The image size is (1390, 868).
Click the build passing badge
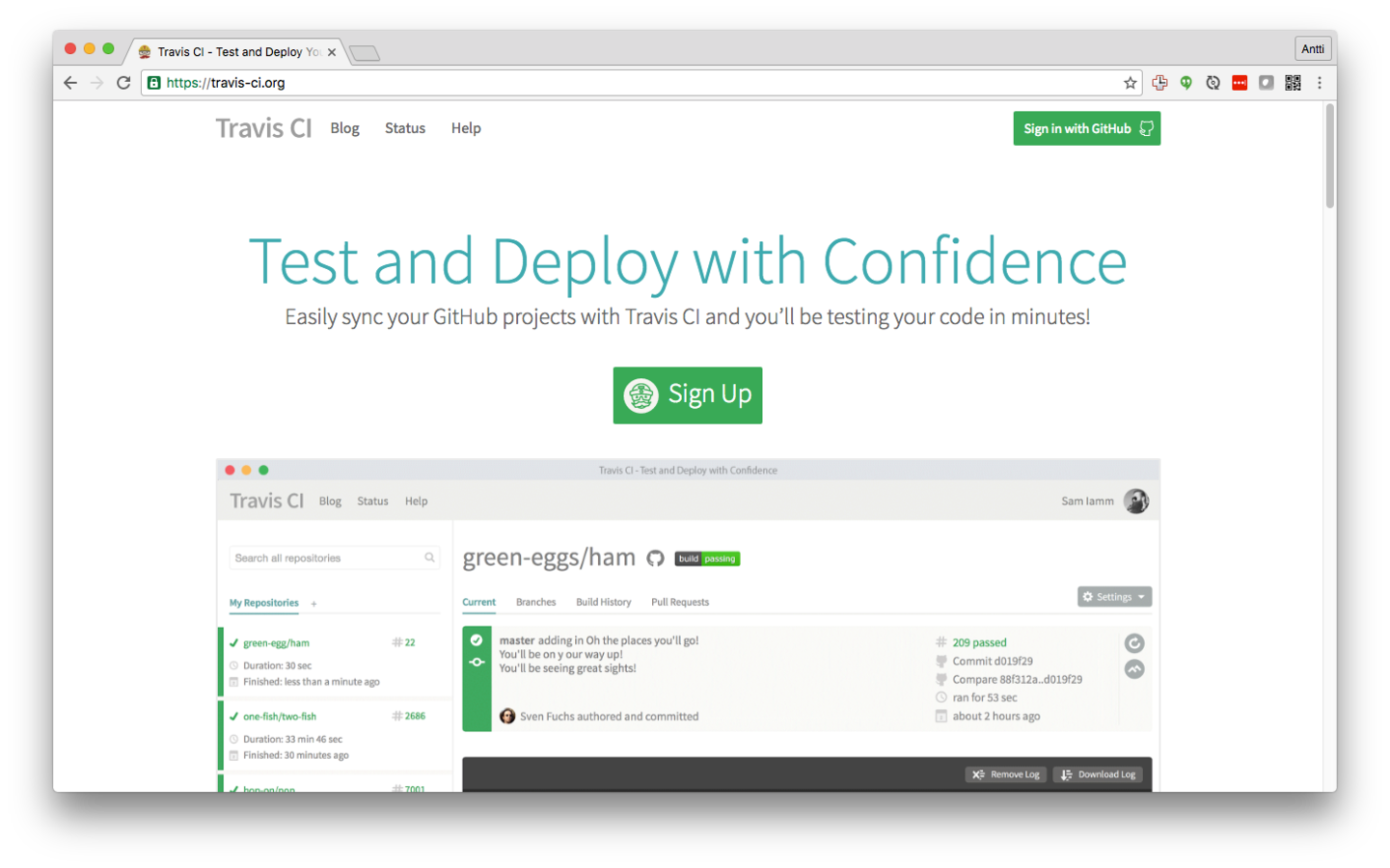tap(707, 558)
